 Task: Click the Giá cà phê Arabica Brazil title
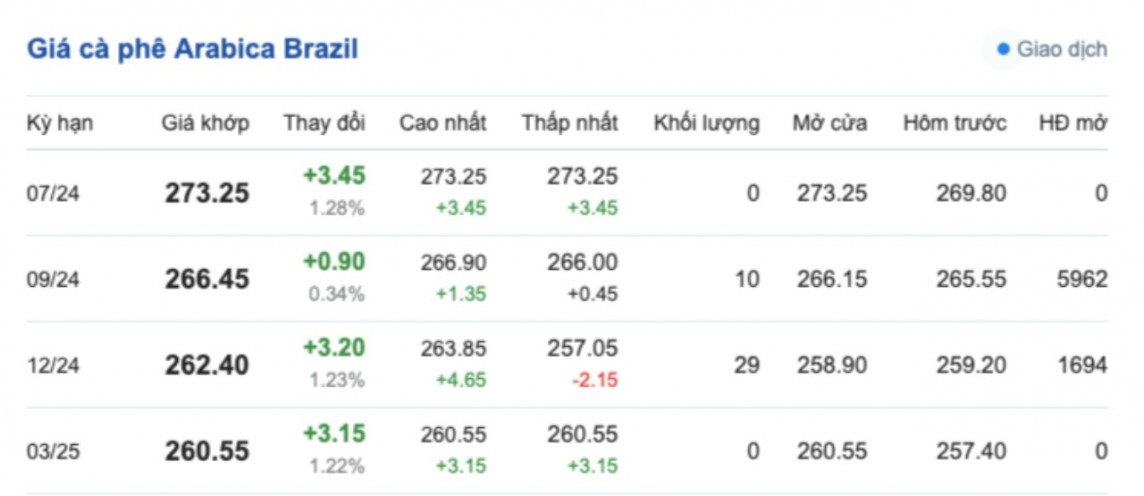click(x=192, y=49)
